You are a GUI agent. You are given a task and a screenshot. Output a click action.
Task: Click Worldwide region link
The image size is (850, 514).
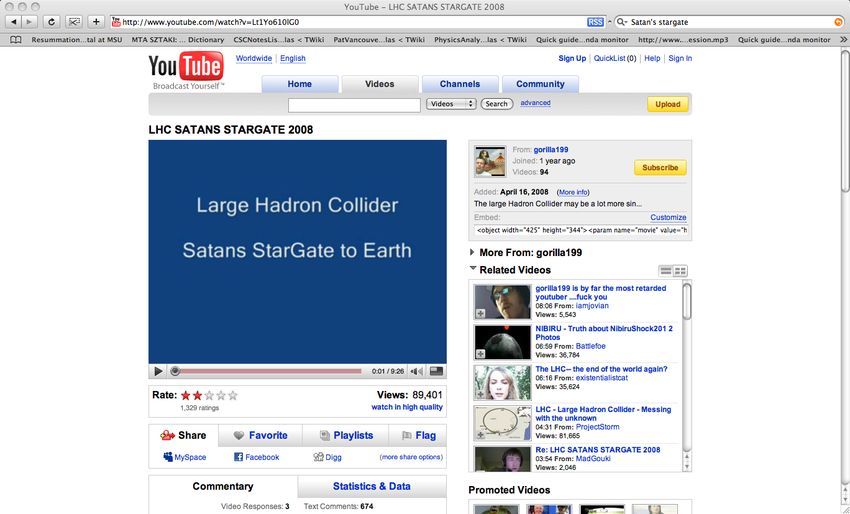(254, 58)
